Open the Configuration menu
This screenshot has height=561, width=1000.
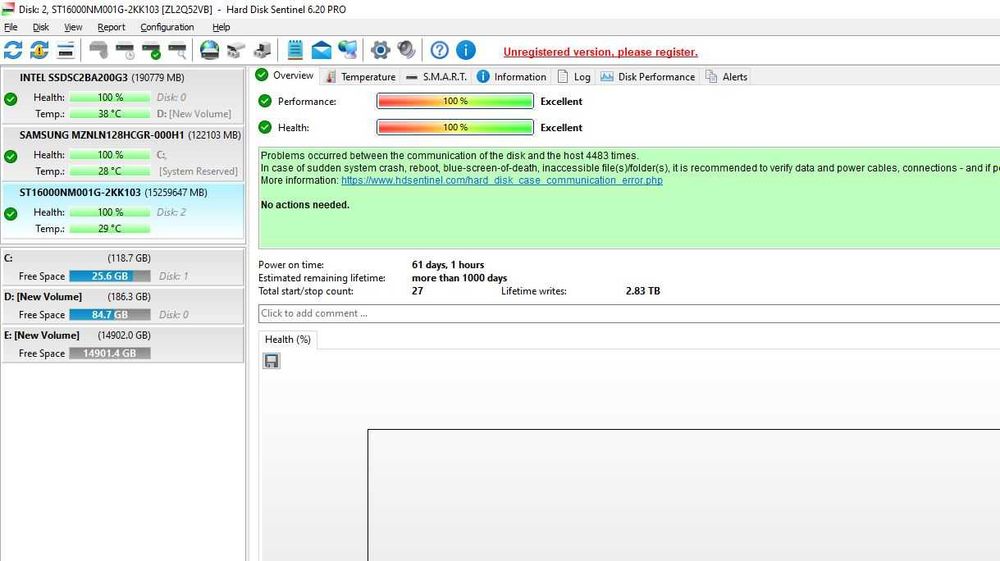click(x=167, y=27)
